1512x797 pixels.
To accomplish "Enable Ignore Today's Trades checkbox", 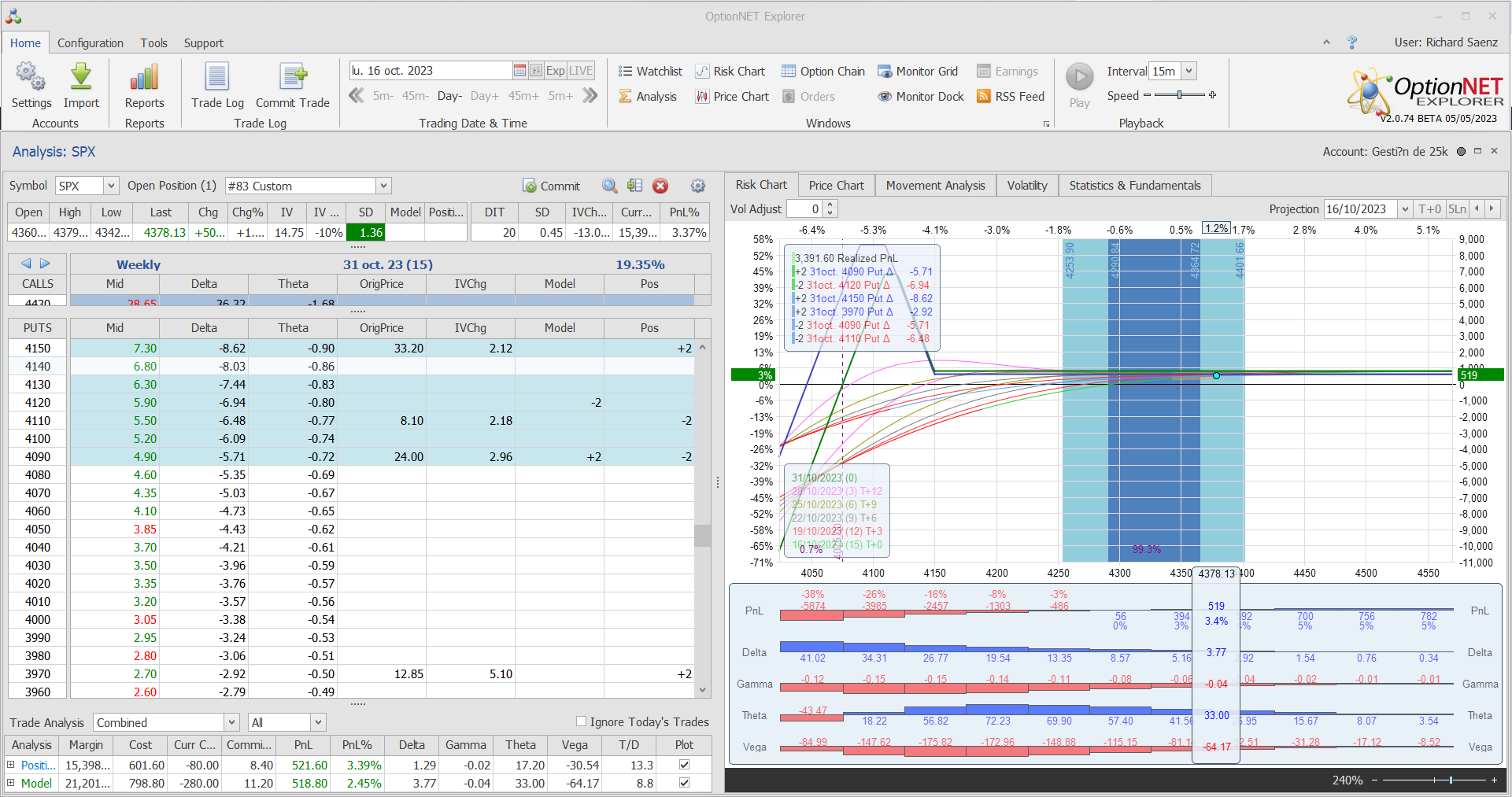I will [581, 721].
